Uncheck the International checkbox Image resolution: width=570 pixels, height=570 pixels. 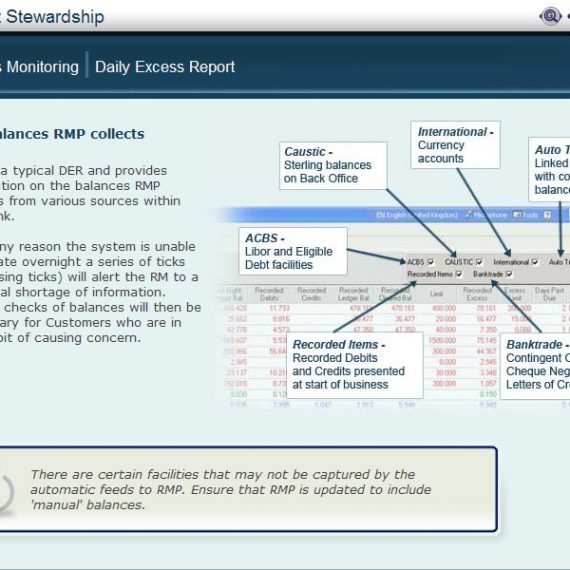point(535,262)
